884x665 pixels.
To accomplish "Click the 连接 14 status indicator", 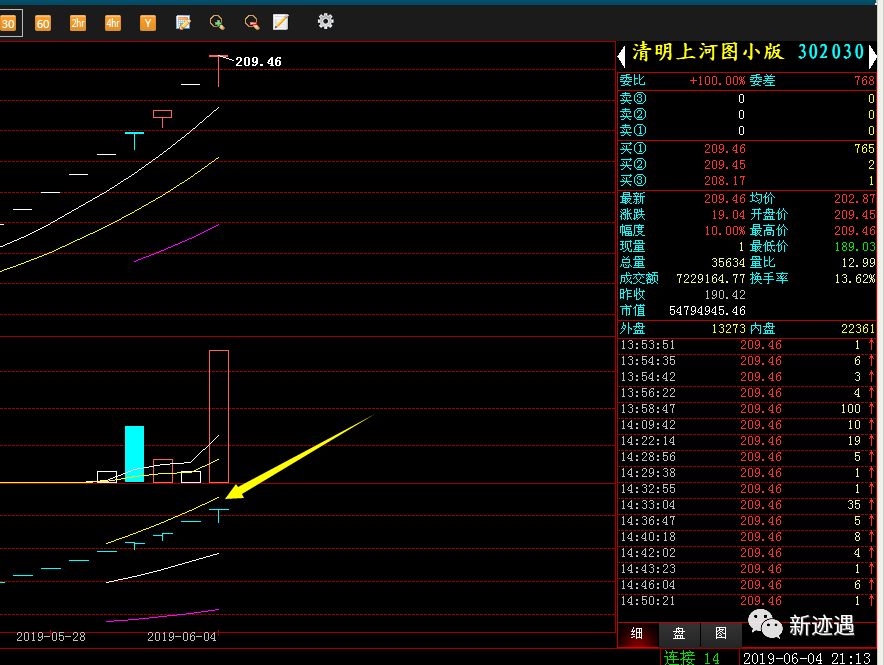I will (x=692, y=658).
